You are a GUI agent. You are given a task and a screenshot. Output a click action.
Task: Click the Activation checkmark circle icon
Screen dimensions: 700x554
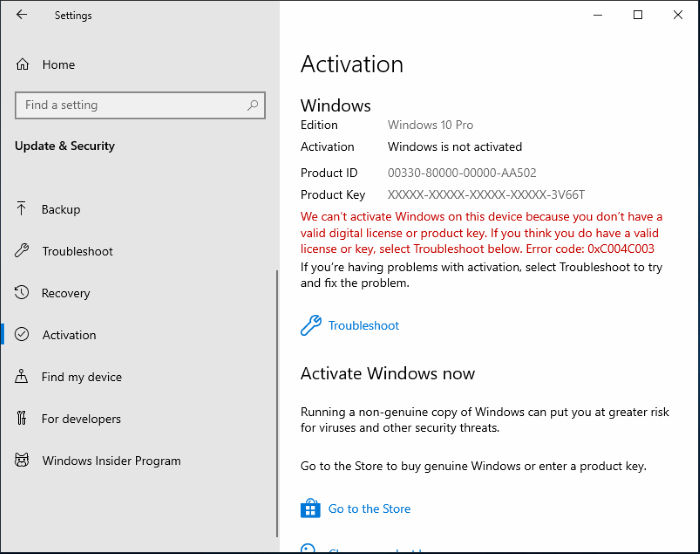(21, 334)
